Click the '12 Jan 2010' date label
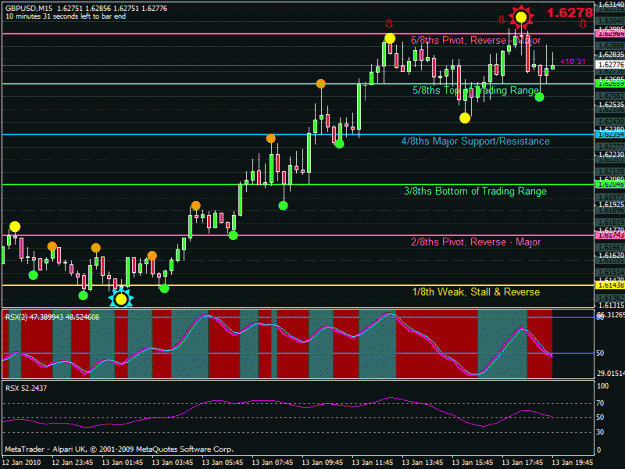This screenshot has width=625, height=469. point(21,463)
